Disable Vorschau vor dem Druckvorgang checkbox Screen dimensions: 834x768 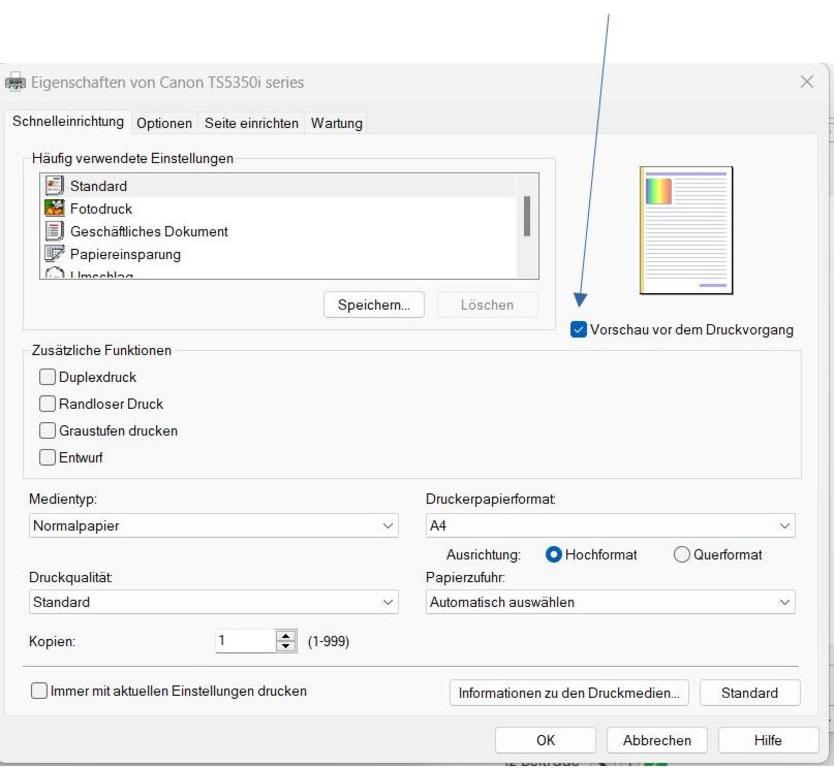(578, 330)
